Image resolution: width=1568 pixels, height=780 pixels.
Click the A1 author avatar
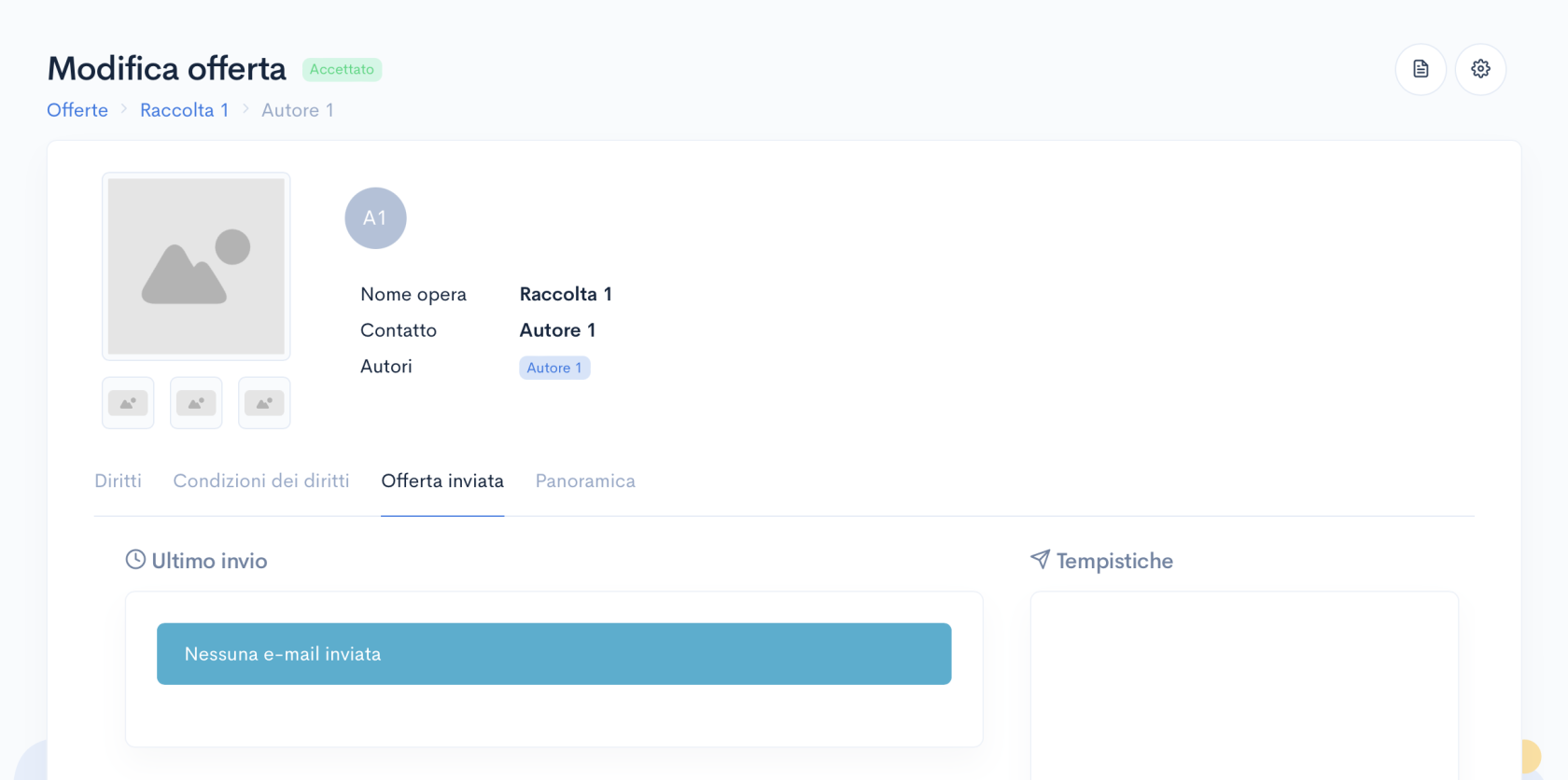tap(375, 218)
